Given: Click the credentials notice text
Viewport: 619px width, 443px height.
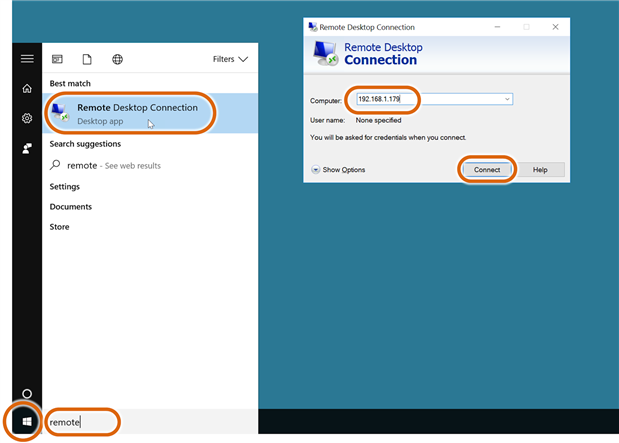Looking at the screenshot, I should [388, 137].
